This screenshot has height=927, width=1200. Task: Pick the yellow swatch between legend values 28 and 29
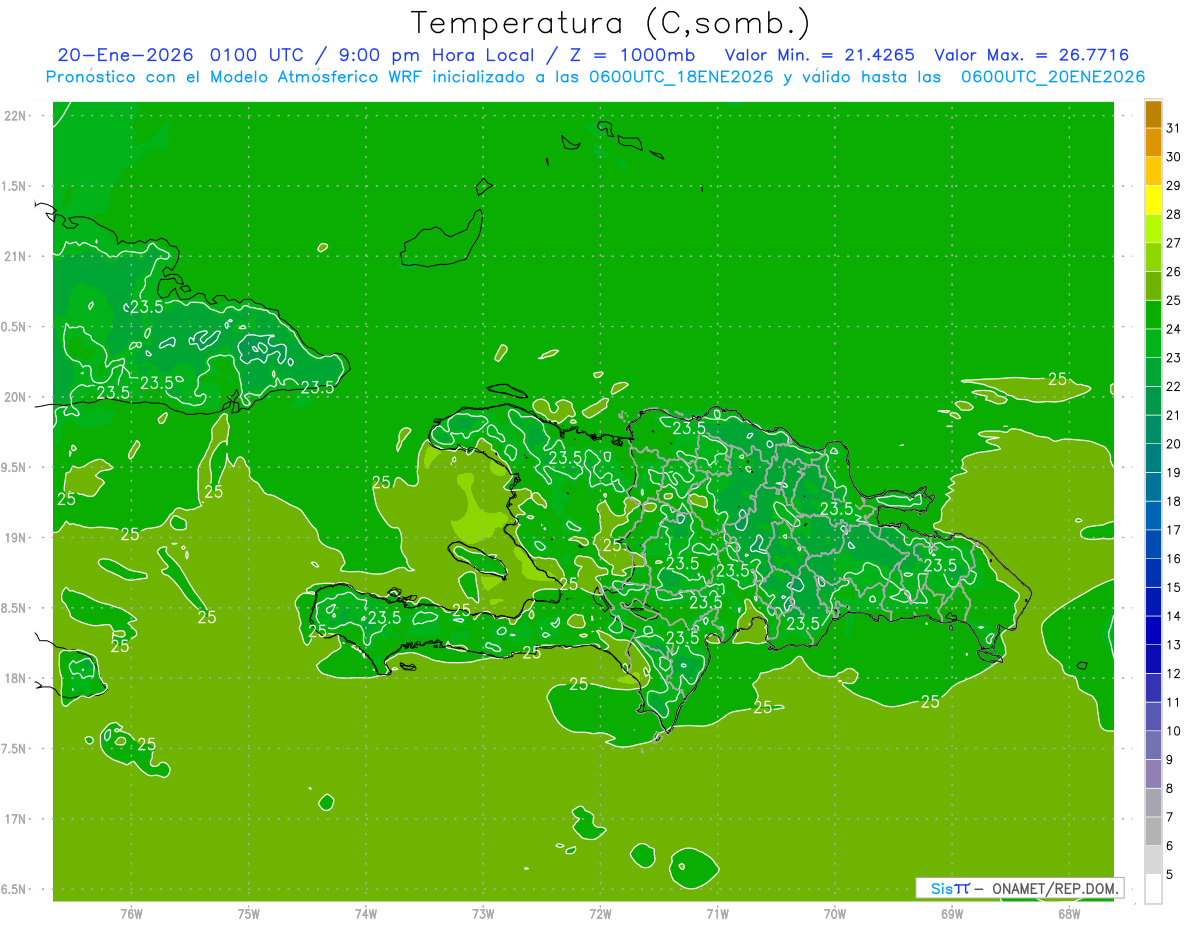pos(1153,201)
